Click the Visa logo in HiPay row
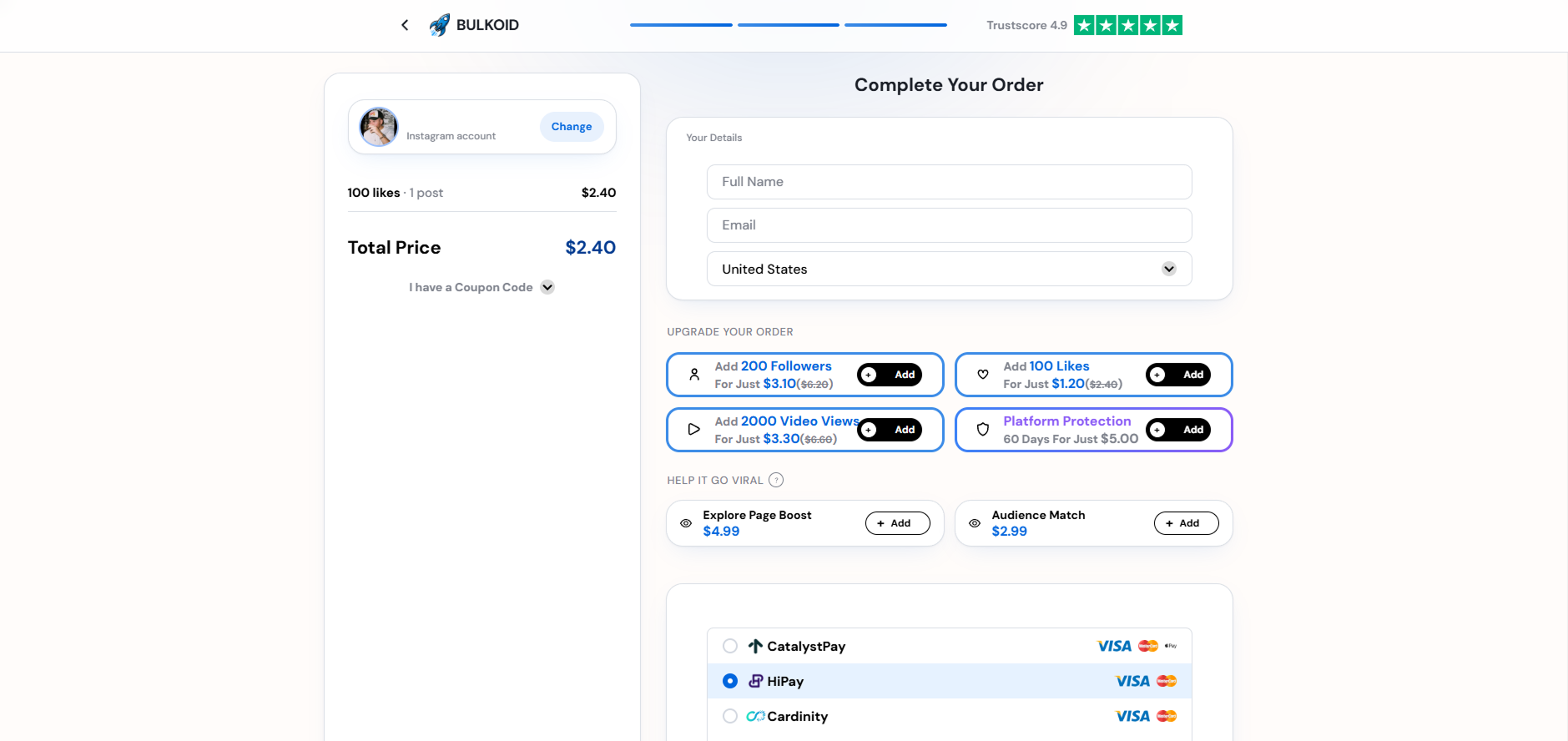The width and height of the screenshot is (1568, 741). pos(1132,681)
